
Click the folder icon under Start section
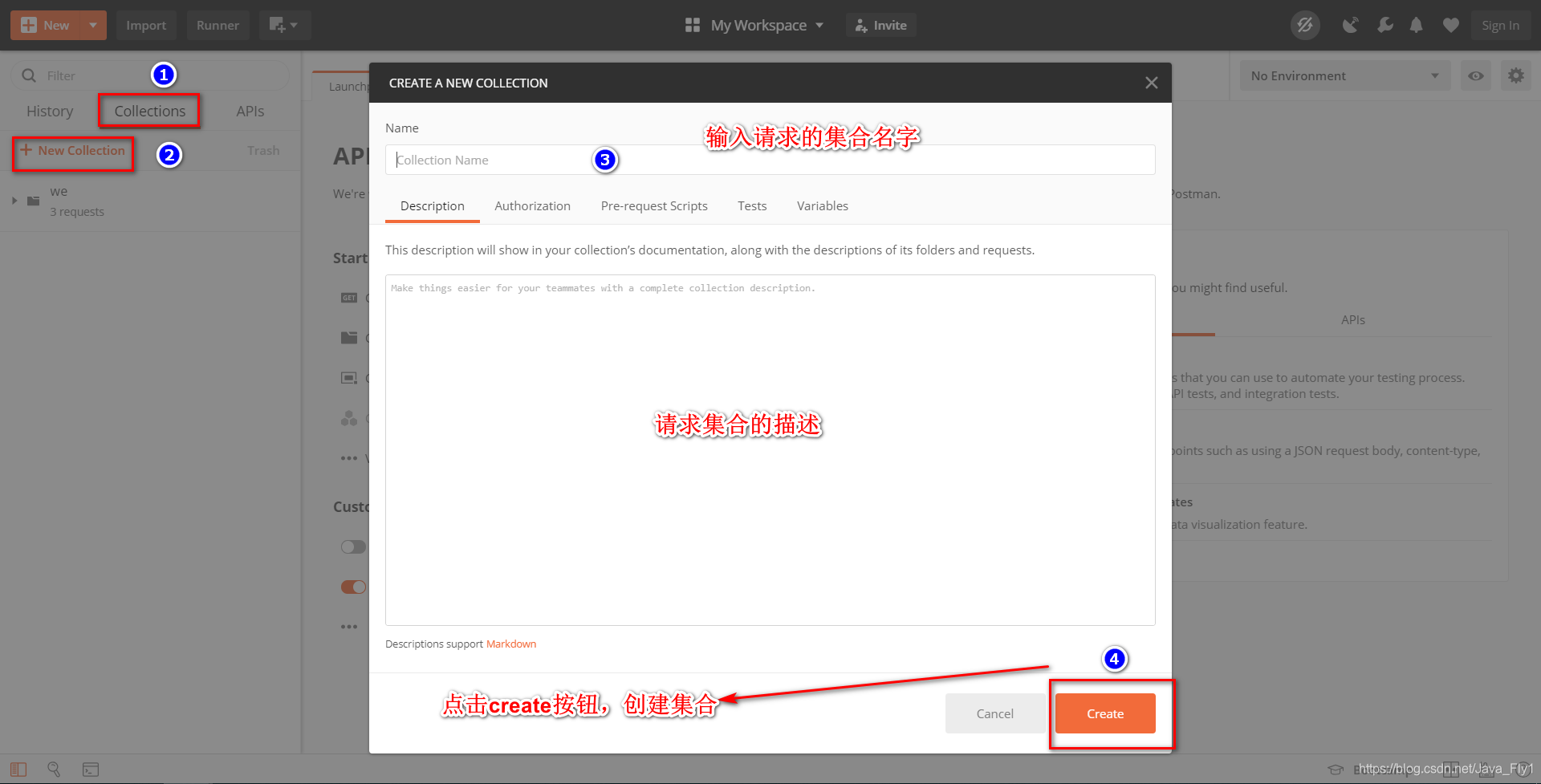pyautogui.click(x=349, y=338)
